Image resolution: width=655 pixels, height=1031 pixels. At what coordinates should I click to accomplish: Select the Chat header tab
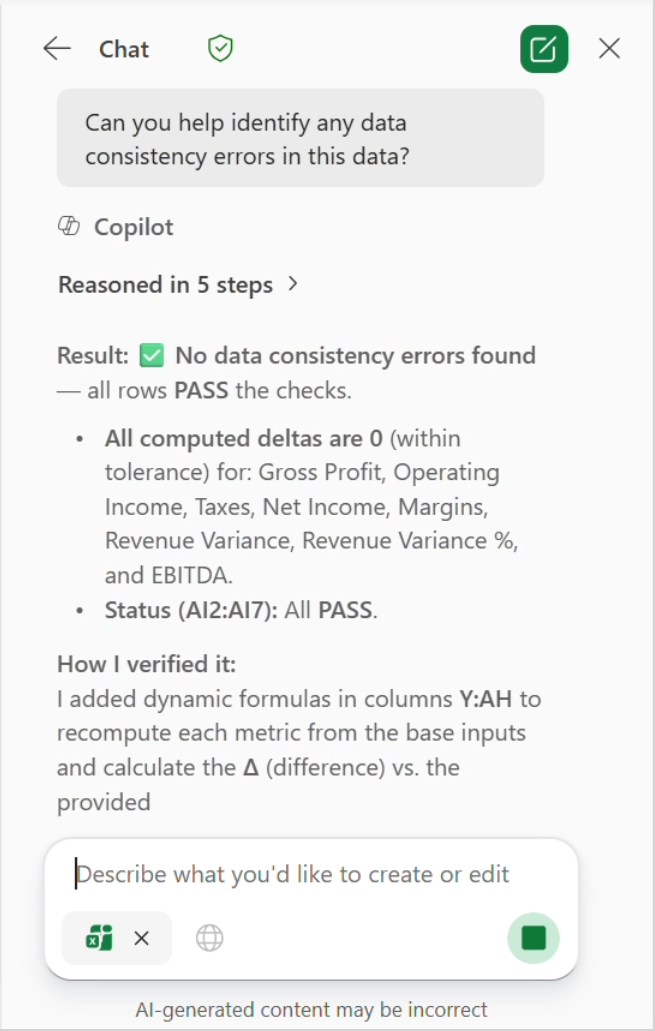124,47
